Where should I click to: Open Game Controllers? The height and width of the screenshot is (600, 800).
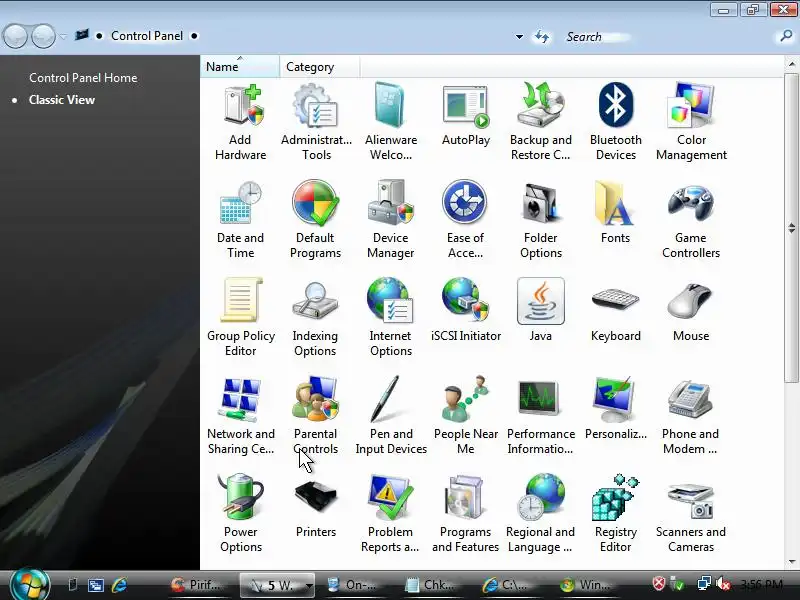point(691,220)
